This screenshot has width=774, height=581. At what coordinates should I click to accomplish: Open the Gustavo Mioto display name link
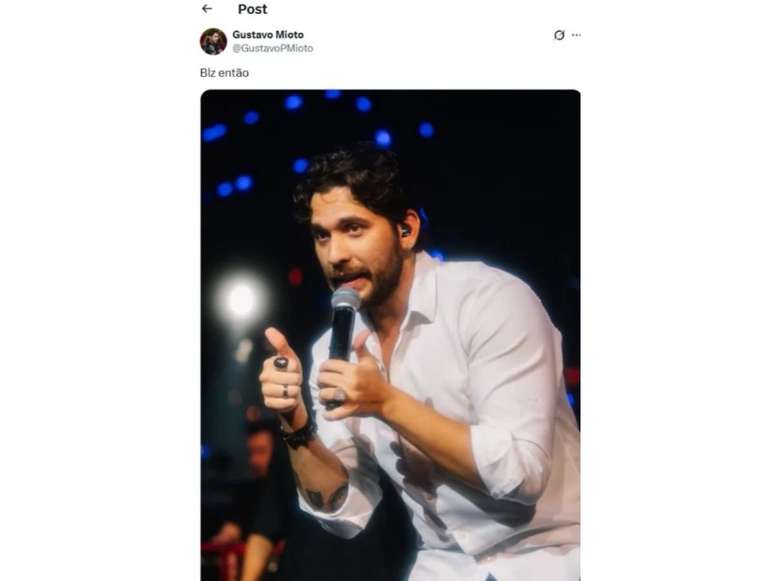click(x=268, y=35)
